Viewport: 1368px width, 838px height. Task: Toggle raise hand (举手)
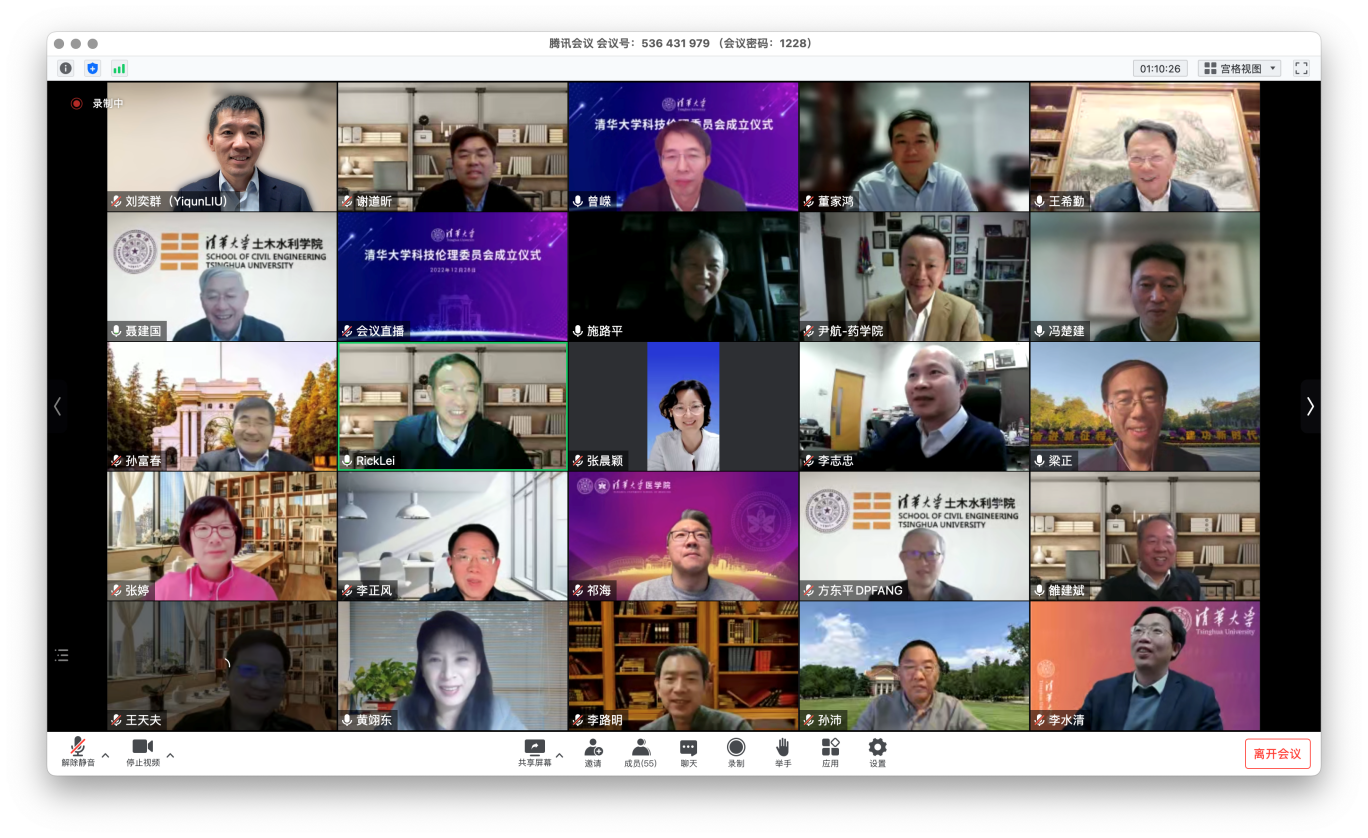(x=782, y=748)
